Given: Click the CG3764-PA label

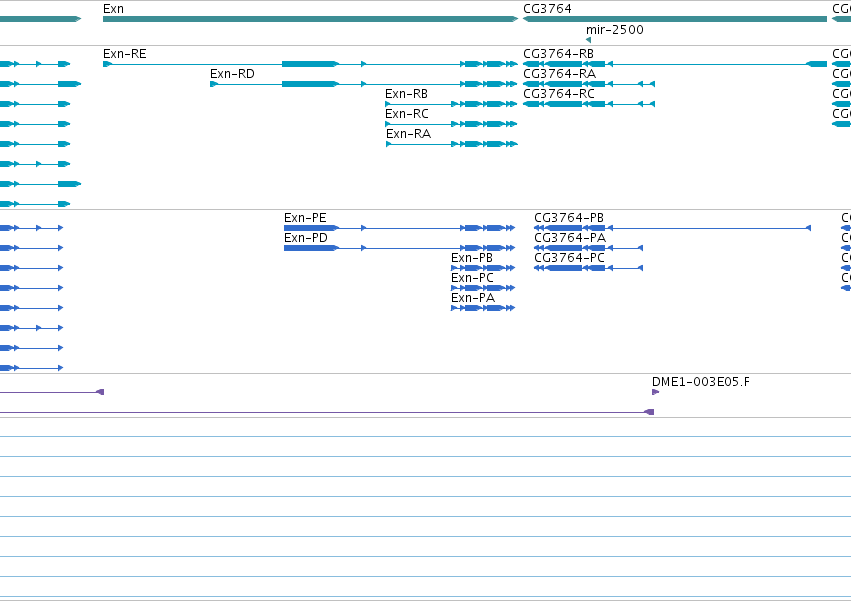Looking at the screenshot, I should (570, 238).
